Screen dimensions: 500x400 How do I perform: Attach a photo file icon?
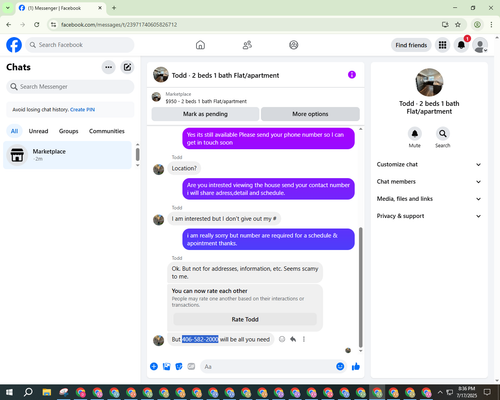coord(166,367)
